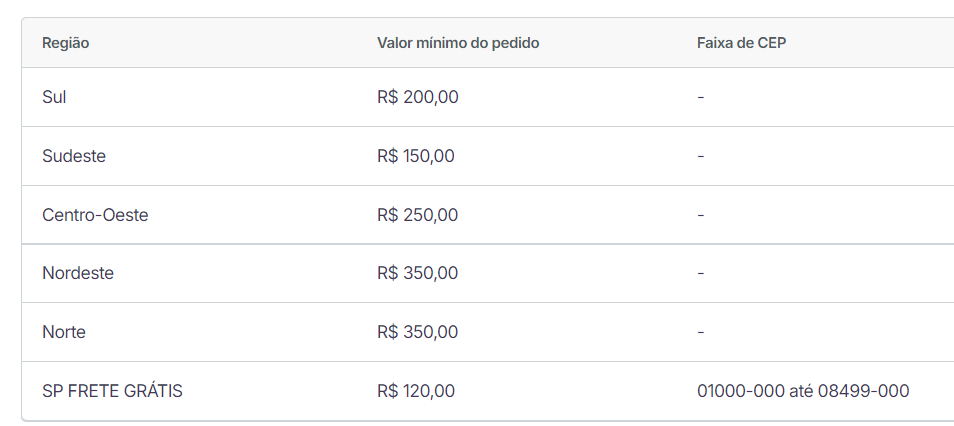Screen dimensions: 954x426
Task: Select the Sul region row
Action: pos(54,97)
